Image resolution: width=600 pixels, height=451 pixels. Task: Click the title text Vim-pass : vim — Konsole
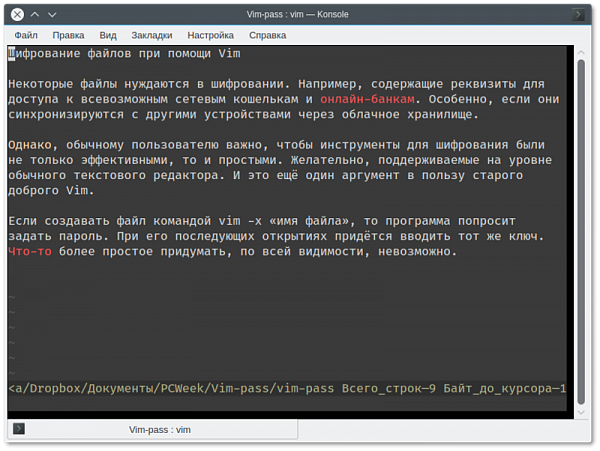tap(297, 15)
